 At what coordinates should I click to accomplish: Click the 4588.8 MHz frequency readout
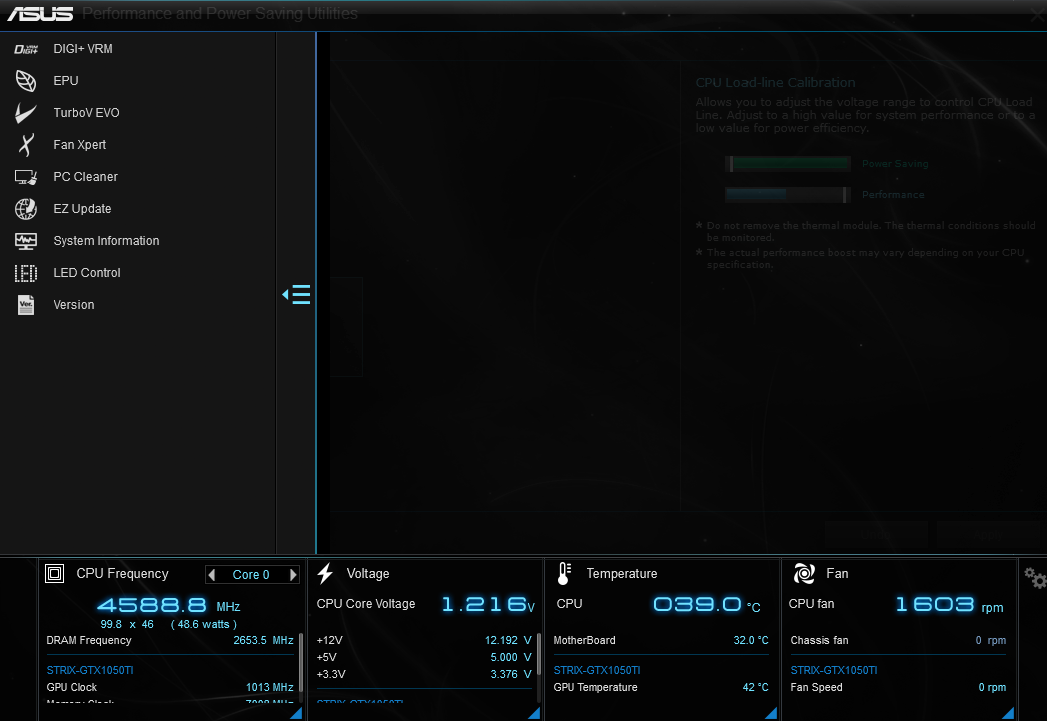point(168,606)
